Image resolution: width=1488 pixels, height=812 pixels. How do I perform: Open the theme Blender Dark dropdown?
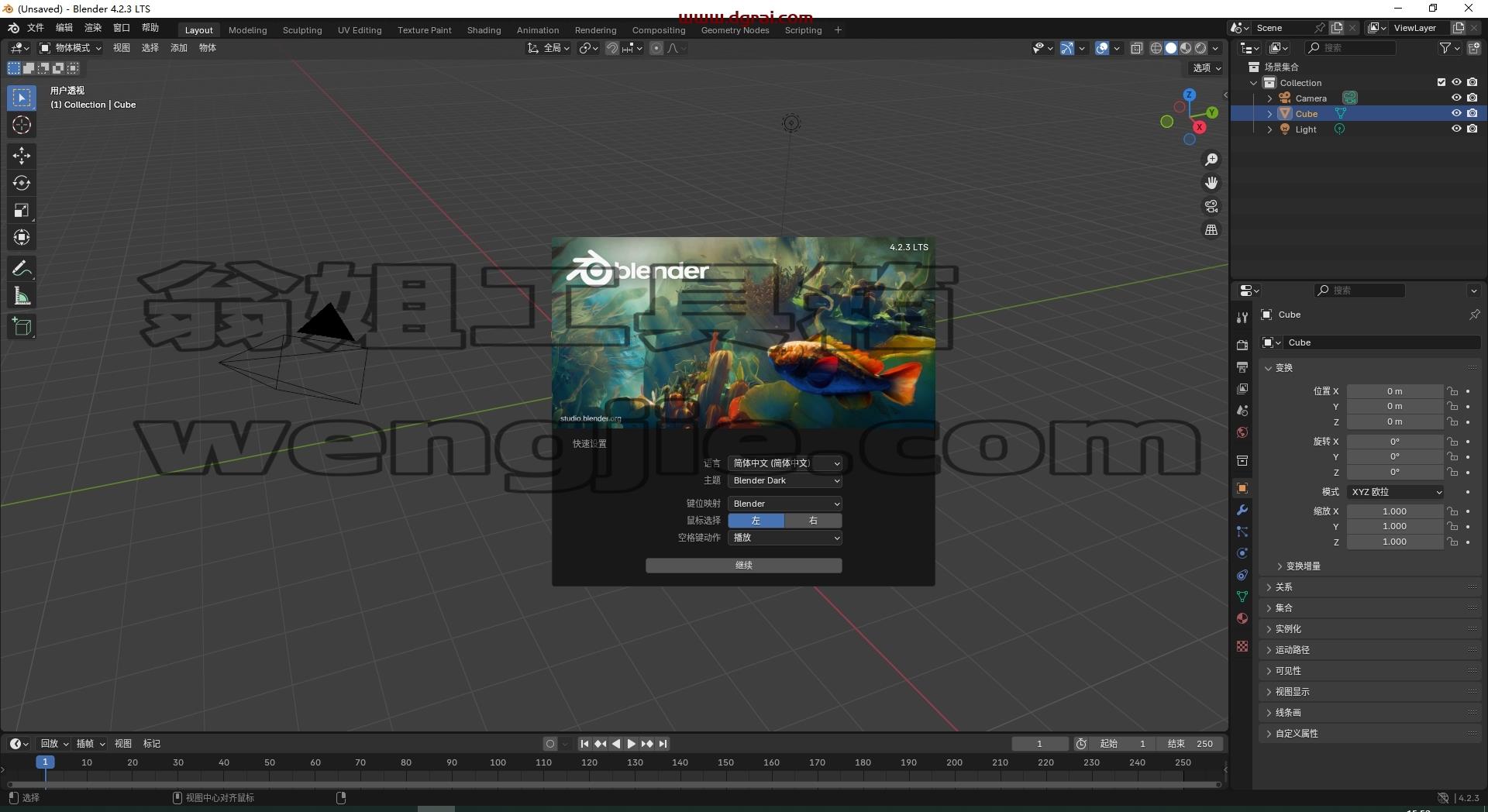coord(785,480)
